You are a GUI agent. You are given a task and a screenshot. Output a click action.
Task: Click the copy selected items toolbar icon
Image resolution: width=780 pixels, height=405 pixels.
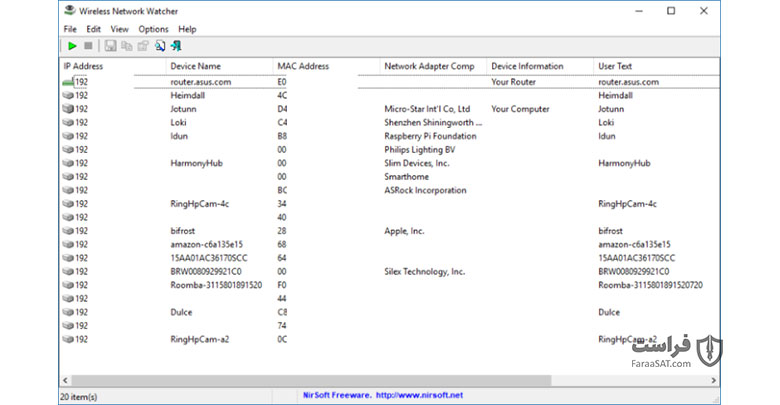[127, 46]
